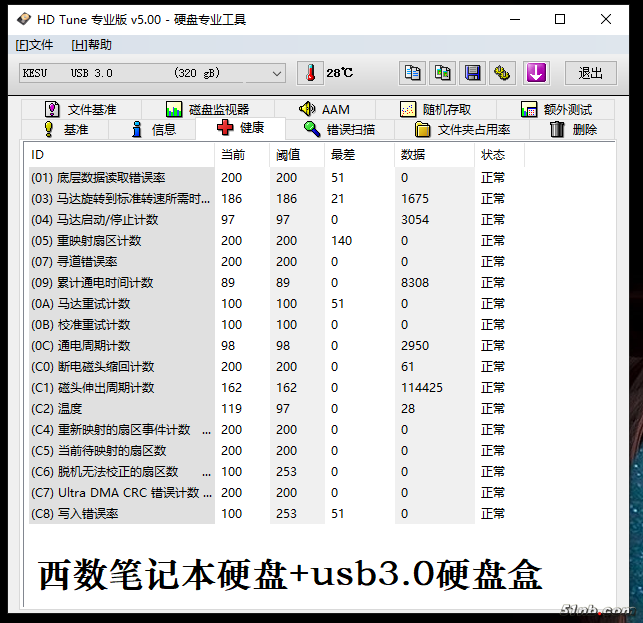Click the 最差 column header
Image resolution: width=643 pixels, height=623 pixels.
point(359,155)
